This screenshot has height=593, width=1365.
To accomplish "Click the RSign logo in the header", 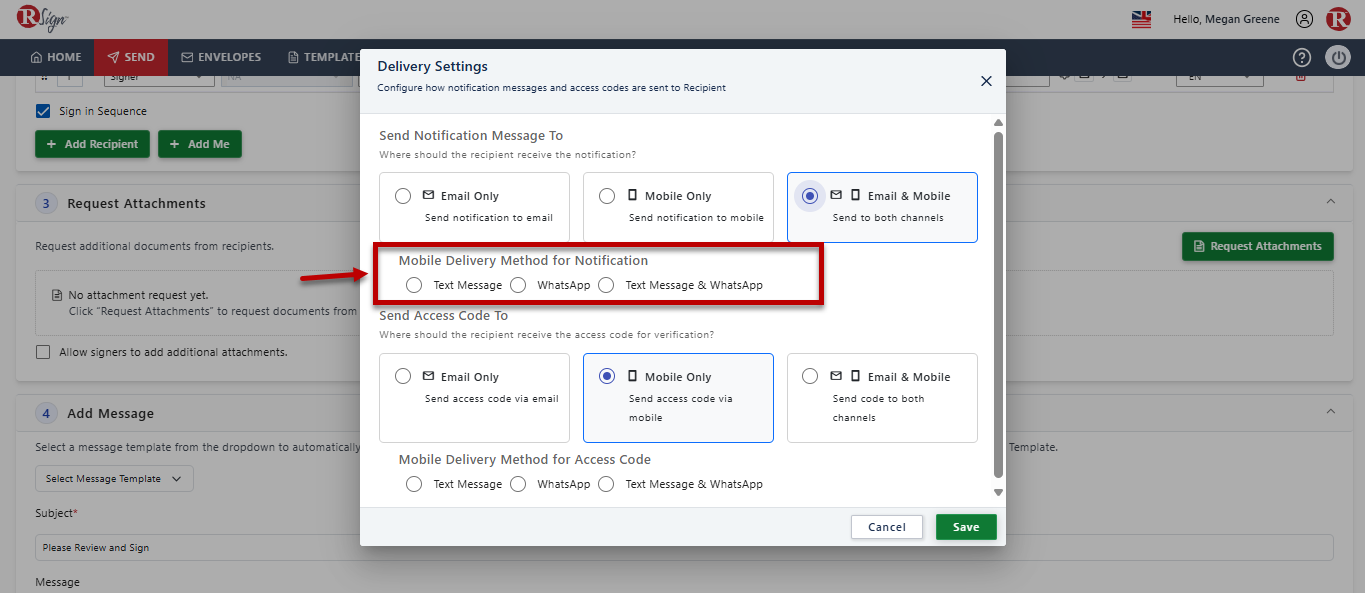I will (x=43, y=18).
